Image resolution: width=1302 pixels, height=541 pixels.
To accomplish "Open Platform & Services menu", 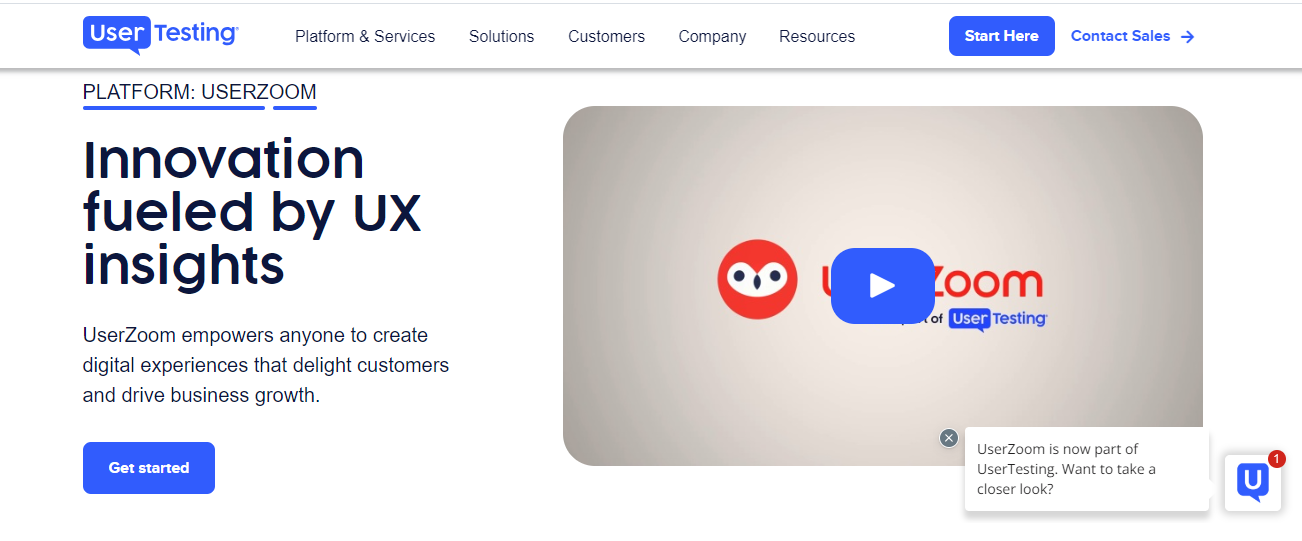I will tap(365, 36).
